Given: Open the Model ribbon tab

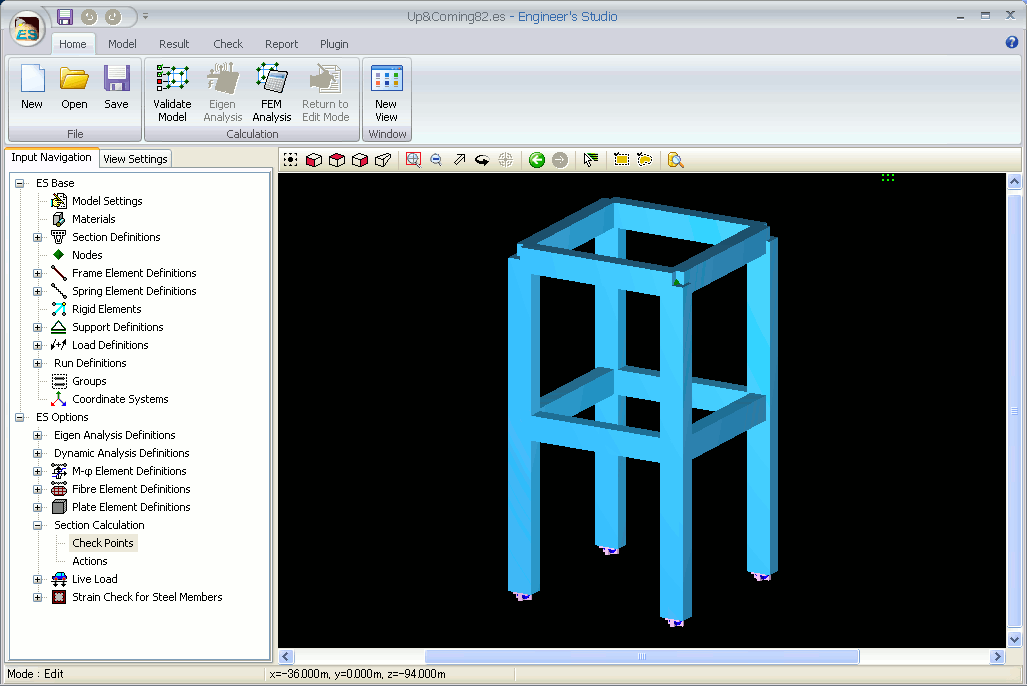Looking at the screenshot, I should point(122,44).
